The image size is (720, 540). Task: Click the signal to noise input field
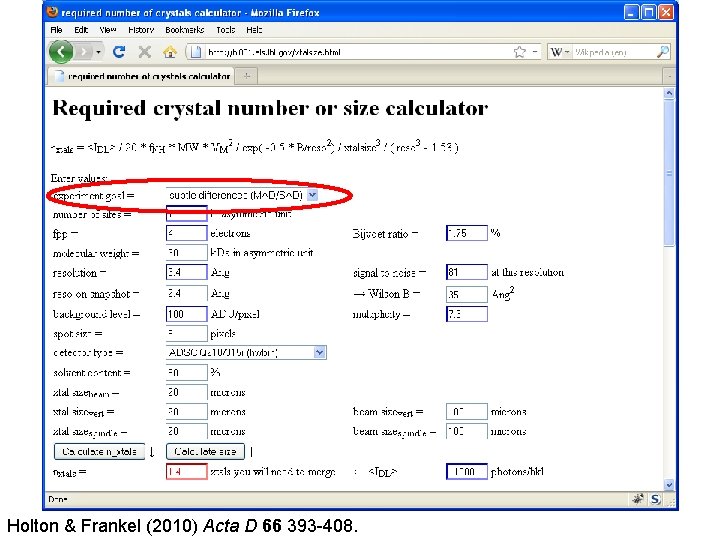[x=467, y=272]
